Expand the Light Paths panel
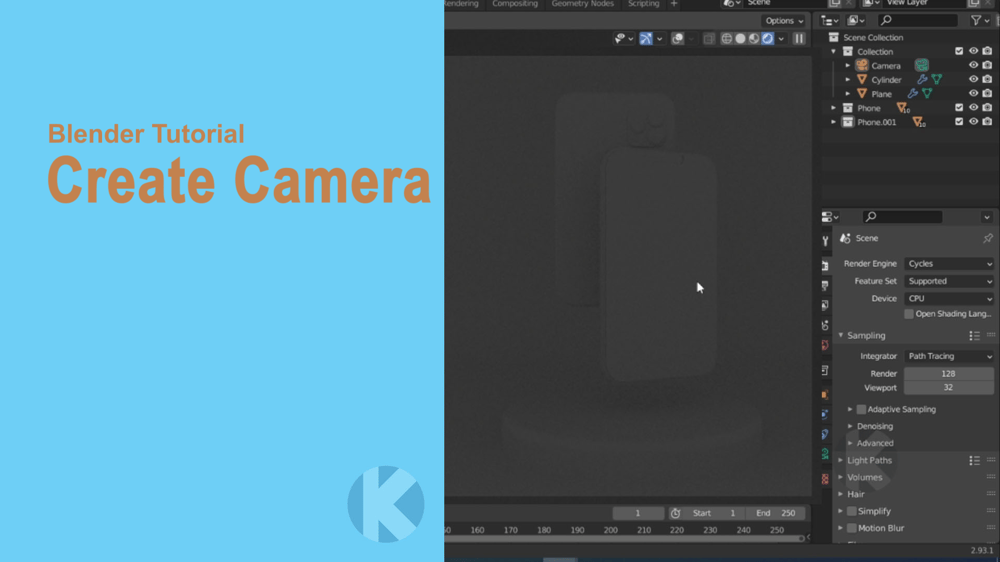1000x562 pixels. [841, 461]
